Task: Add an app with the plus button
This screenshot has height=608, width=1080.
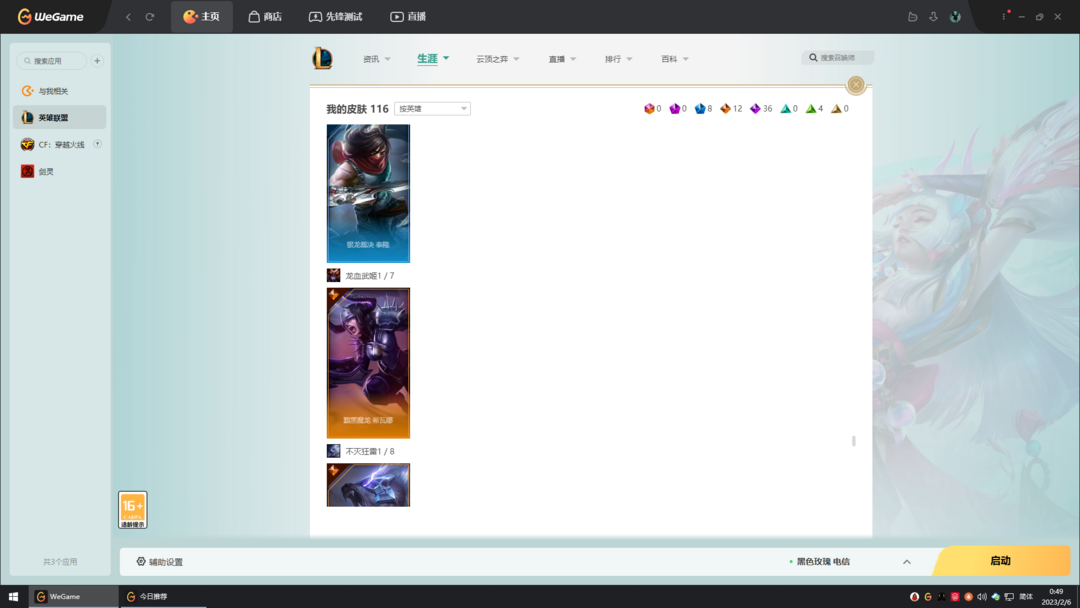Action: 97,61
